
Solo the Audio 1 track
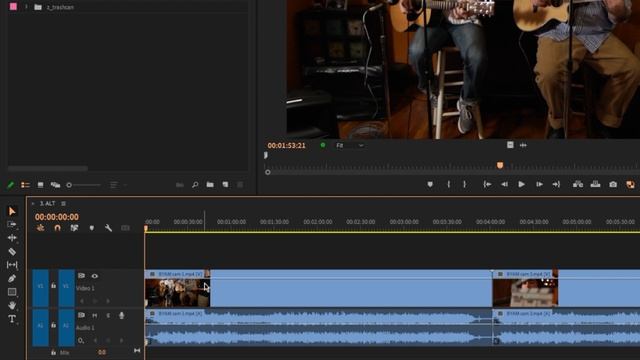pos(108,316)
